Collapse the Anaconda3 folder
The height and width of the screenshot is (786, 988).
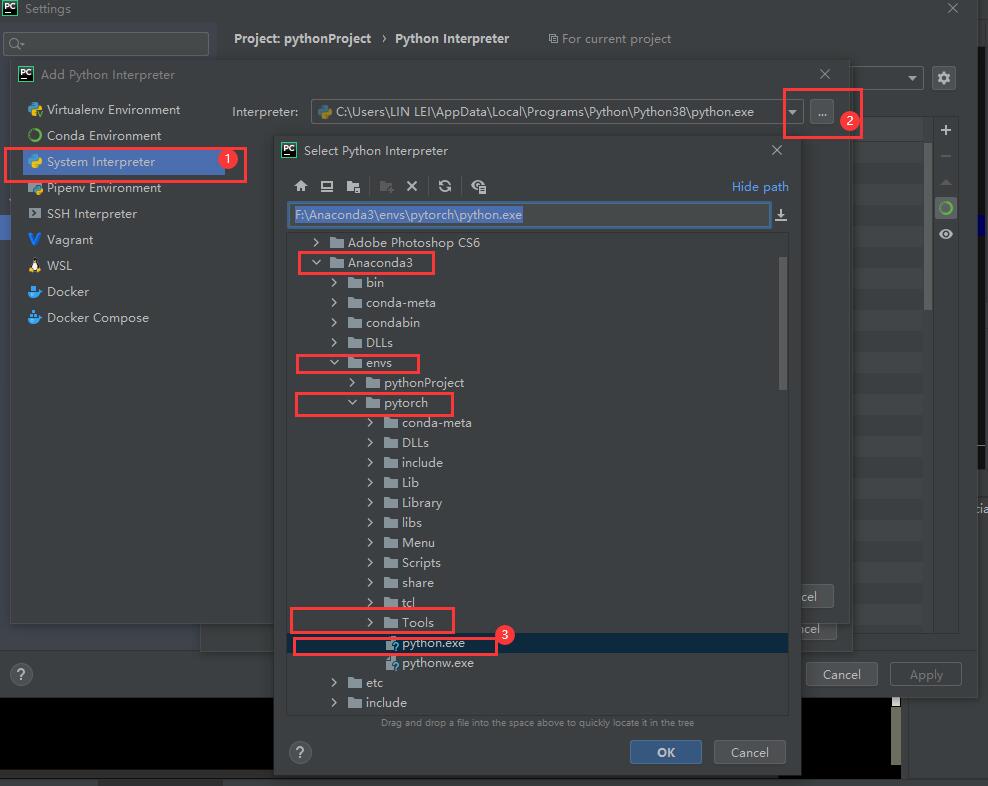click(316, 262)
